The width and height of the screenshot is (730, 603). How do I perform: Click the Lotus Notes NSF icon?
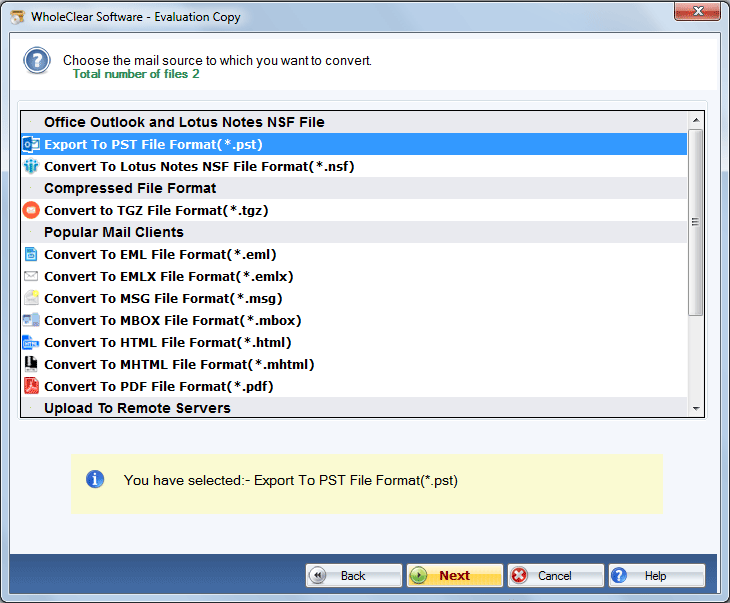coord(31,166)
